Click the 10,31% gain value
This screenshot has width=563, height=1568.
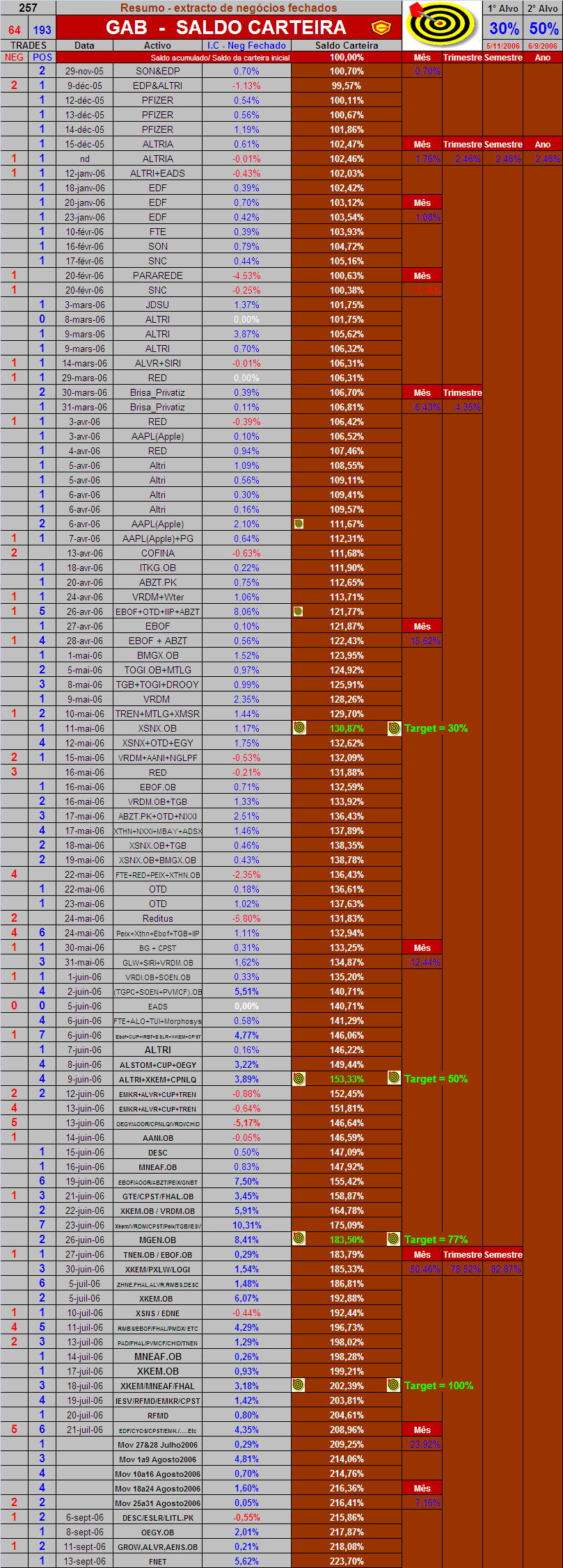click(x=246, y=1225)
